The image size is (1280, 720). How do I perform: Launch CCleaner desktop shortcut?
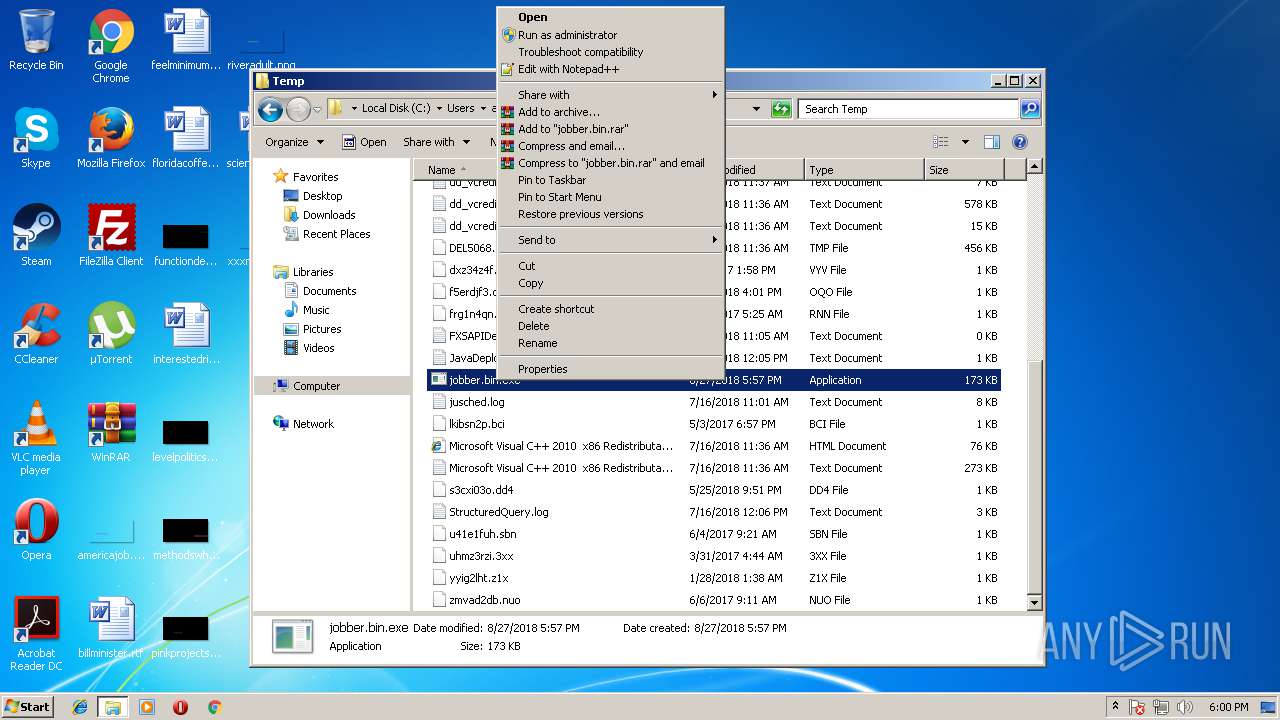(x=36, y=334)
